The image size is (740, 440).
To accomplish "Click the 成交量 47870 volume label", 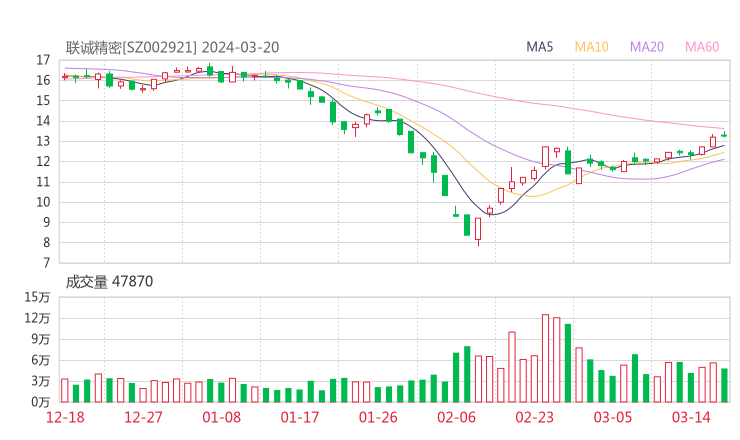I will 109,282.
